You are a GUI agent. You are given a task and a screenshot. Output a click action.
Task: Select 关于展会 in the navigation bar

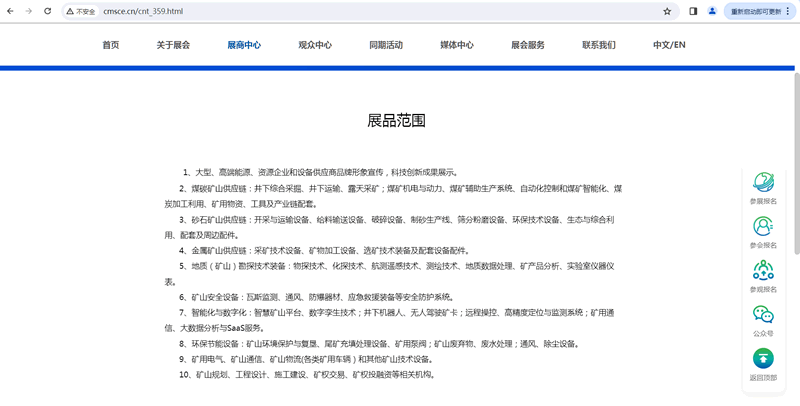pyautogui.click(x=173, y=45)
